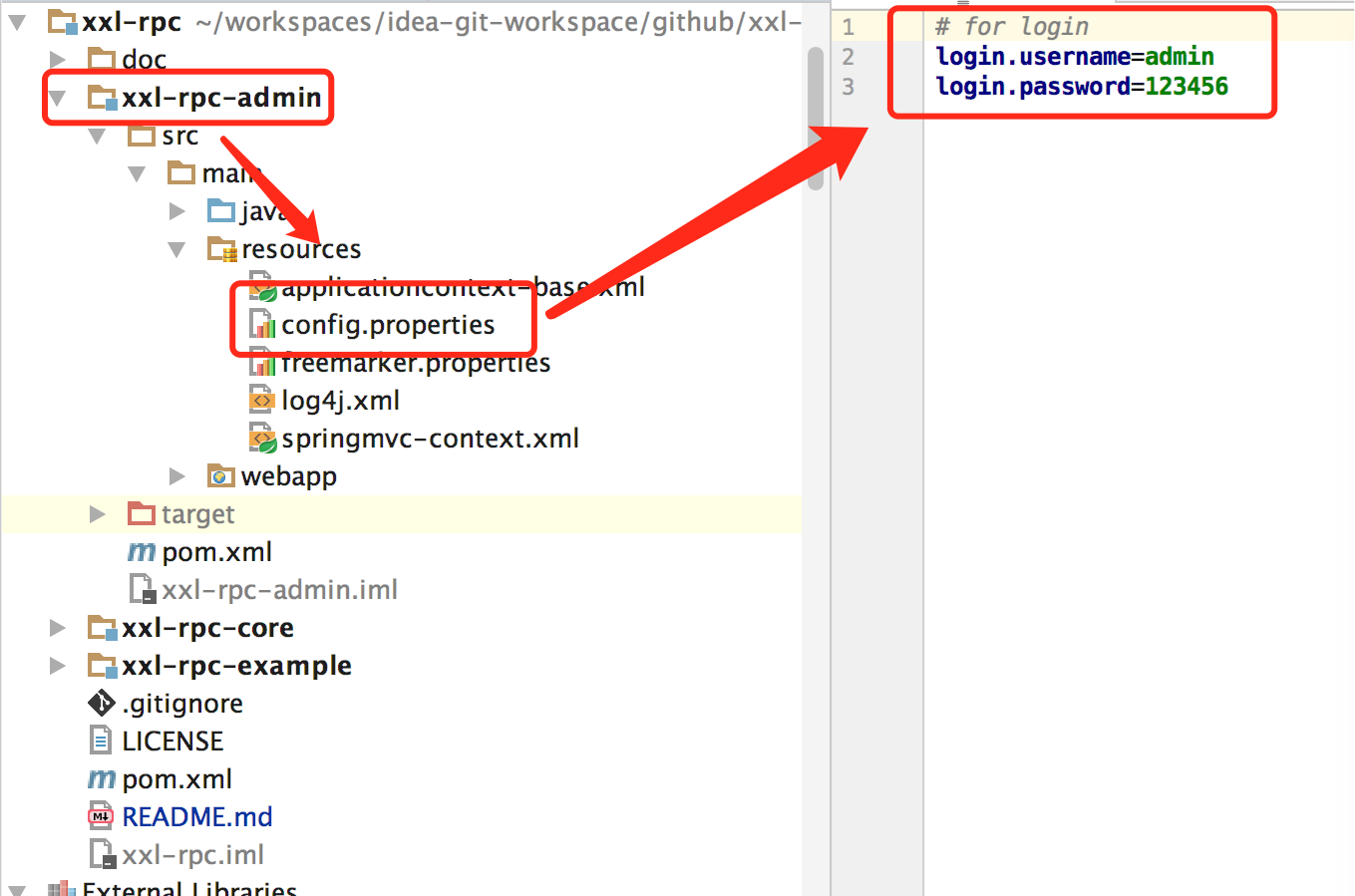
Task: Click line number 1 in editor gutter
Action: [847, 27]
